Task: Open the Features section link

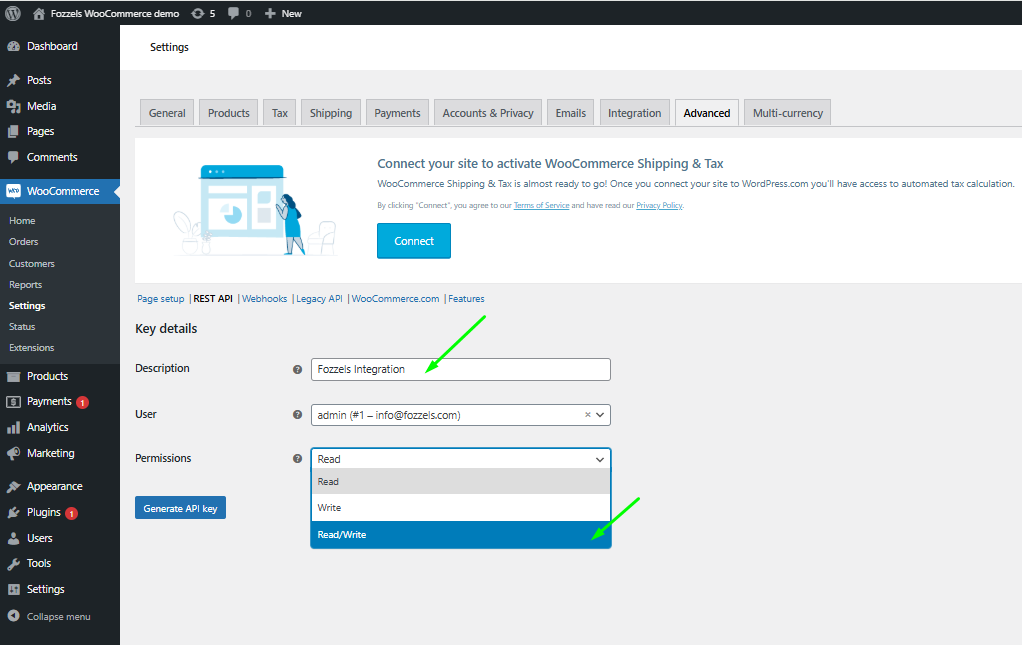Action: (x=466, y=298)
